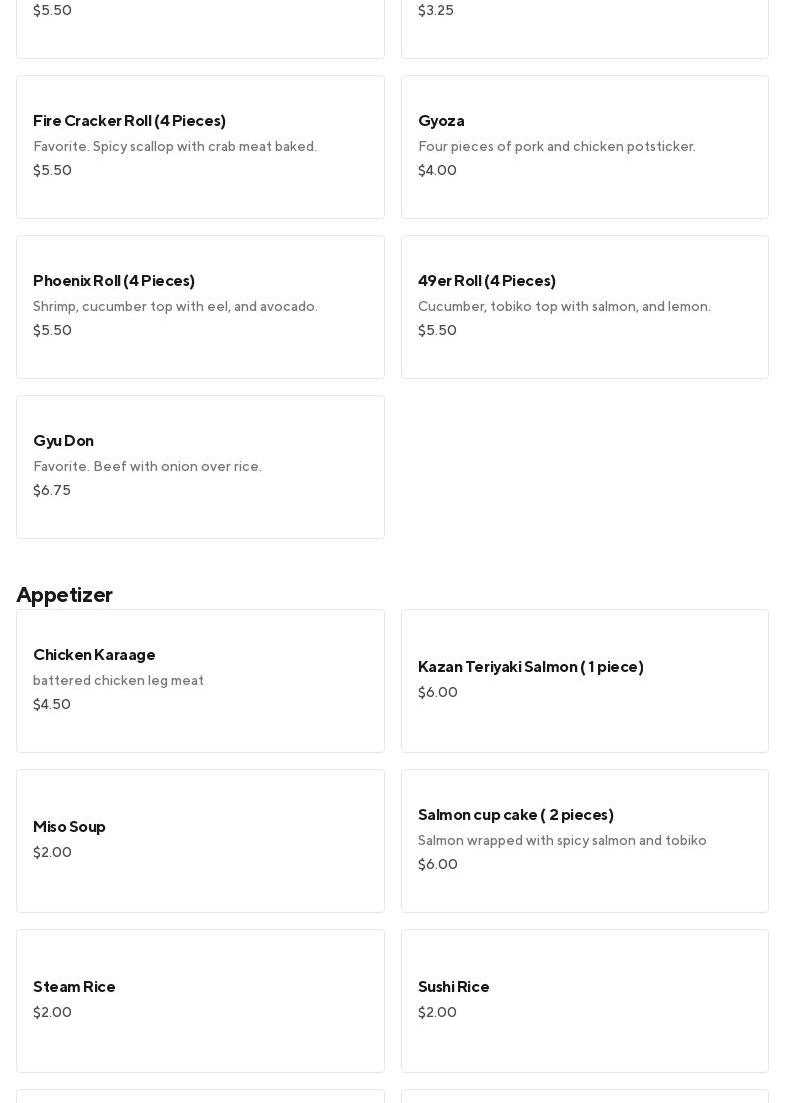Click "battered chicken leg meat" description

point(118,681)
